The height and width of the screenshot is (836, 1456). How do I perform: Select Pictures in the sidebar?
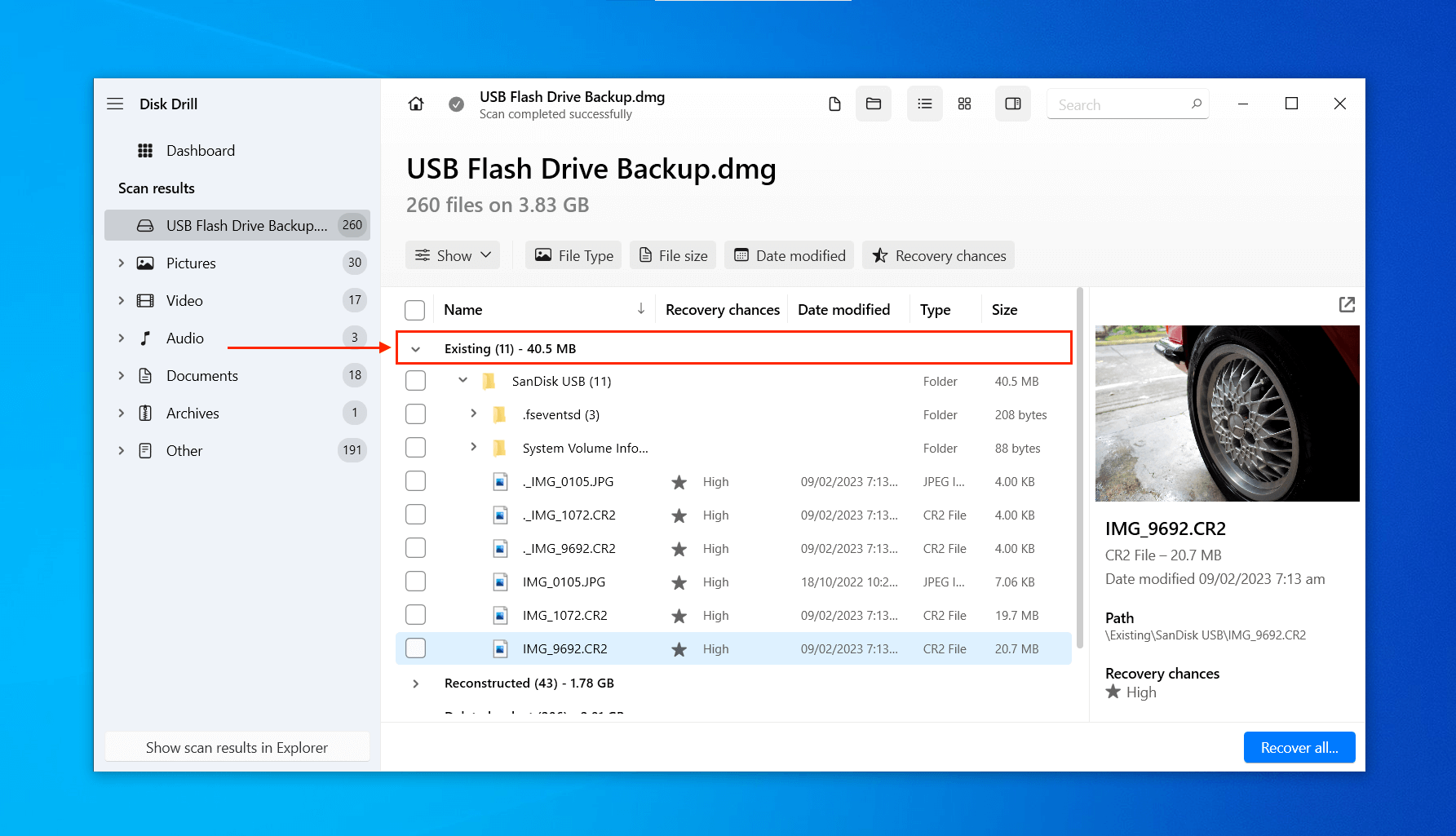pos(191,263)
